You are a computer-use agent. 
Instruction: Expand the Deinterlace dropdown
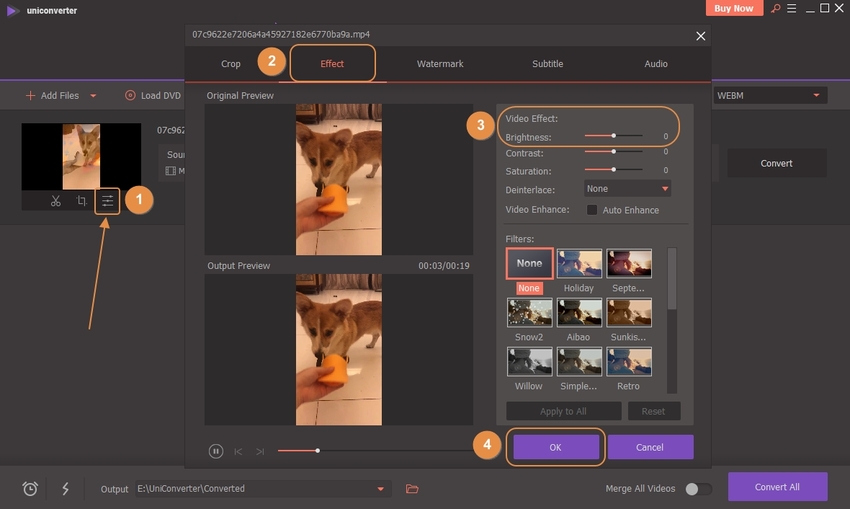click(627, 188)
